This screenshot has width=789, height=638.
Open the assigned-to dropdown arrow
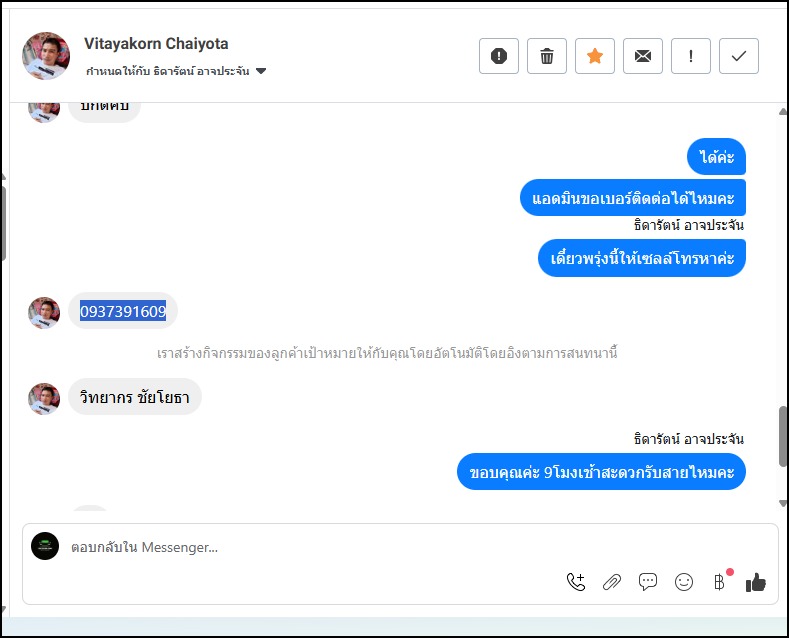pyautogui.click(x=261, y=71)
